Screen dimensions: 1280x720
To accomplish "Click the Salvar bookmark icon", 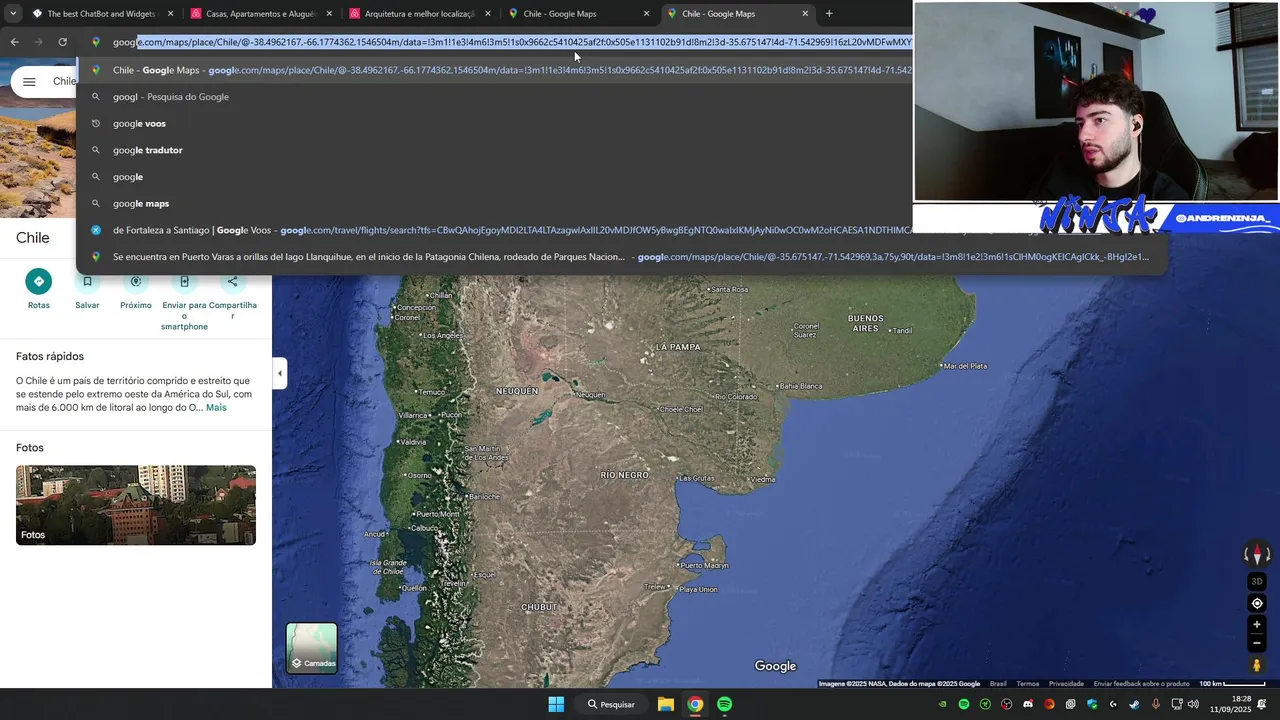I will click(x=87, y=282).
